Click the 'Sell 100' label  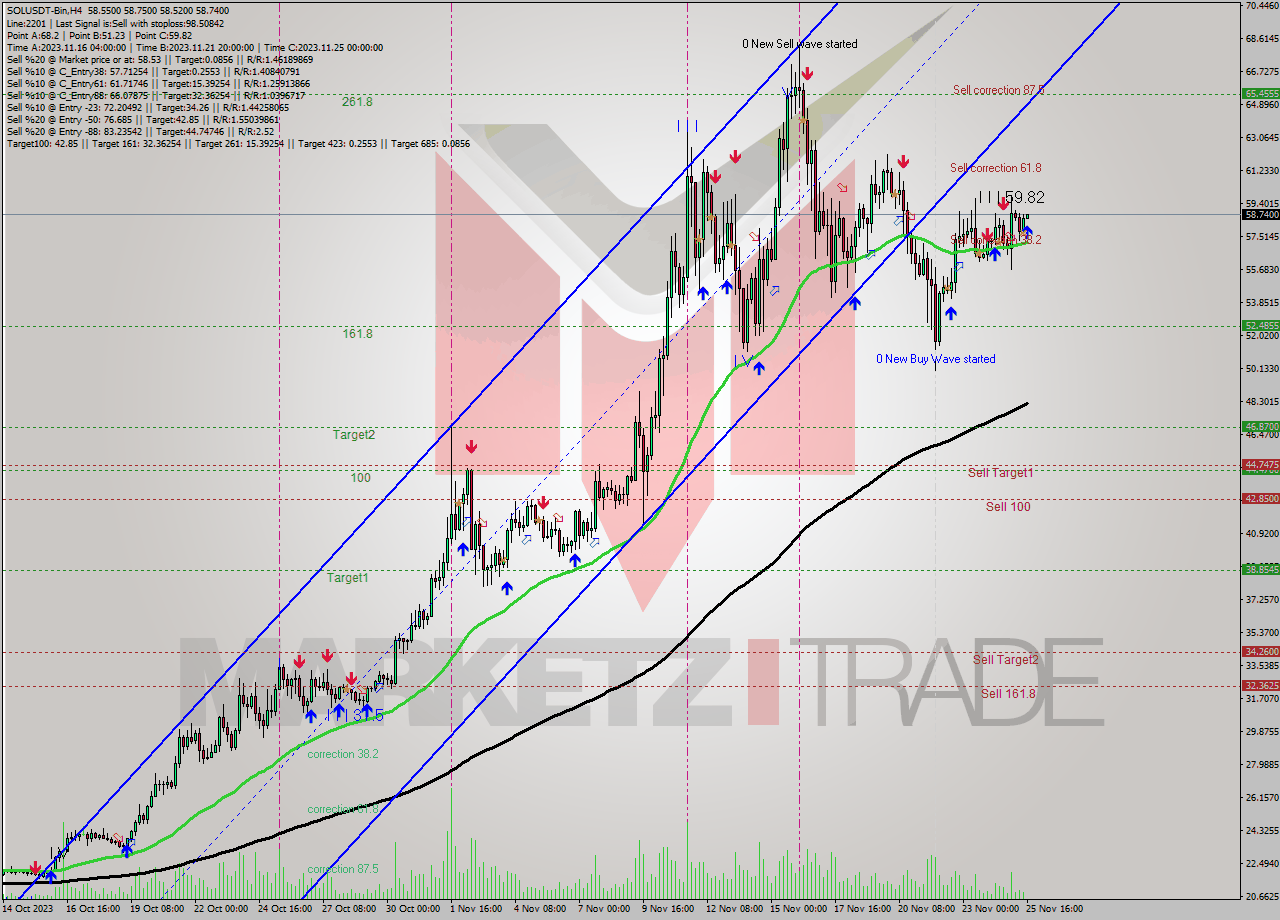[1008, 507]
